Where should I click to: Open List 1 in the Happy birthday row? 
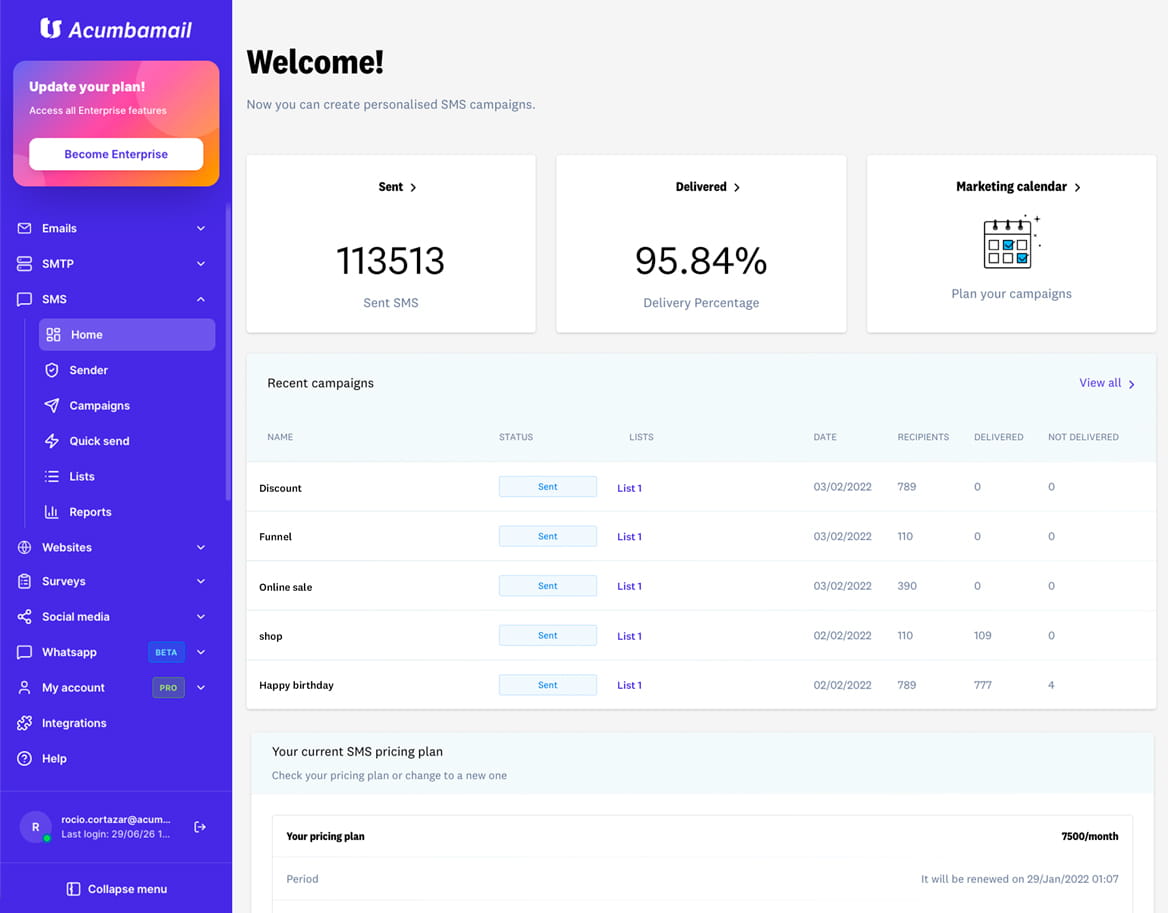pyautogui.click(x=629, y=685)
